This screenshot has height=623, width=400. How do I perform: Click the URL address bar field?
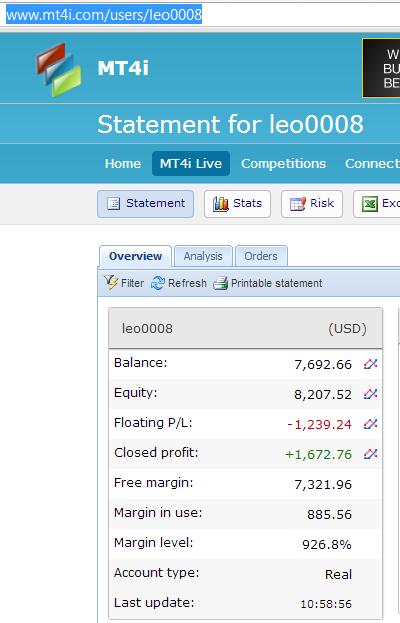click(200, 15)
